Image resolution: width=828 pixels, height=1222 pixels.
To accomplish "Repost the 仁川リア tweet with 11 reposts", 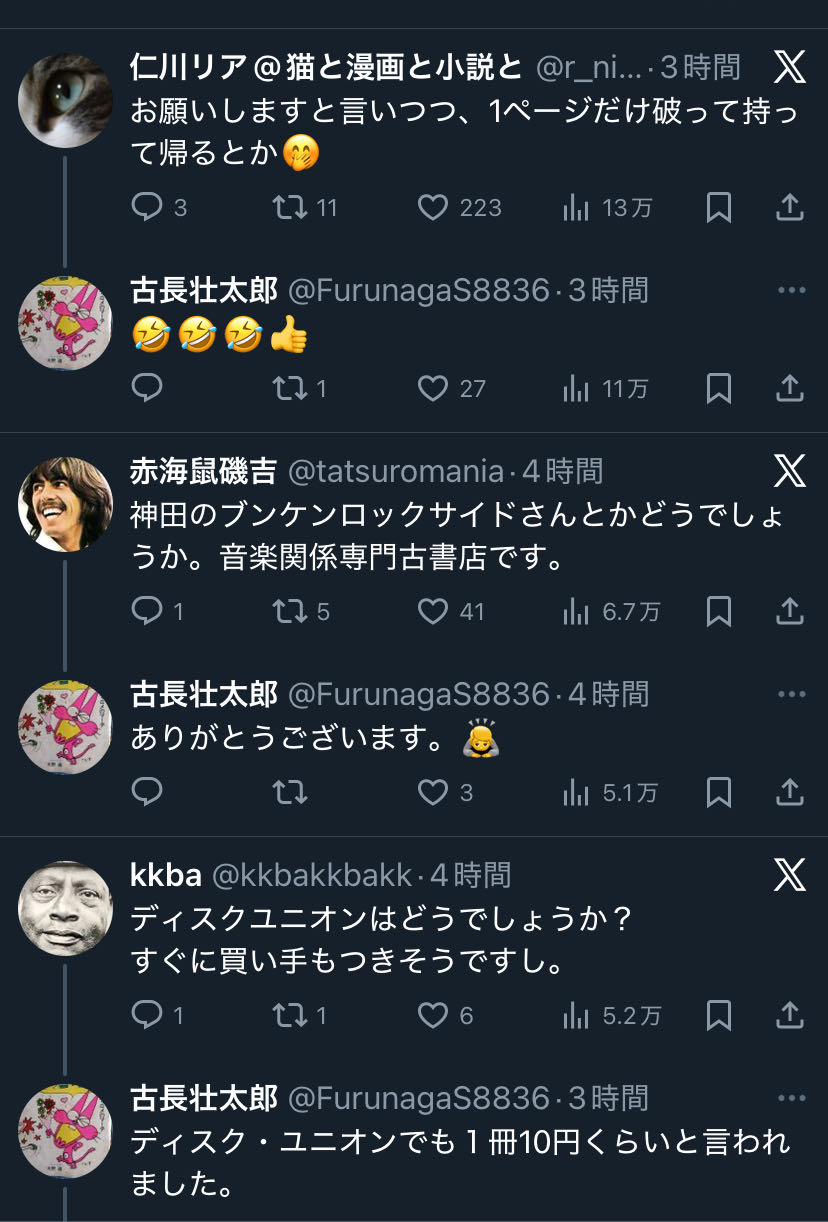I will [x=289, y=208].
